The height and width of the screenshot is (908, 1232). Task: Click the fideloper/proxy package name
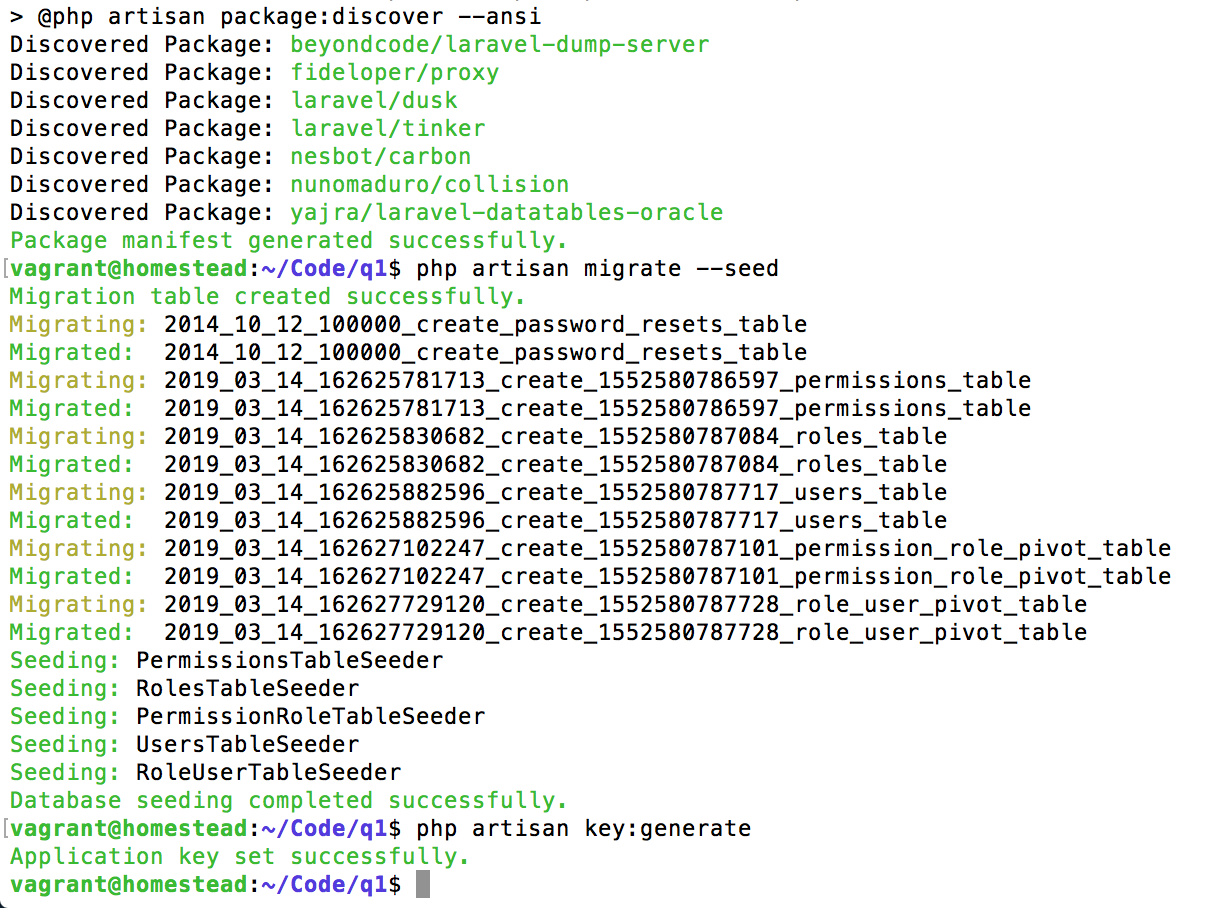pyautogui.click(x=394, y=72)
